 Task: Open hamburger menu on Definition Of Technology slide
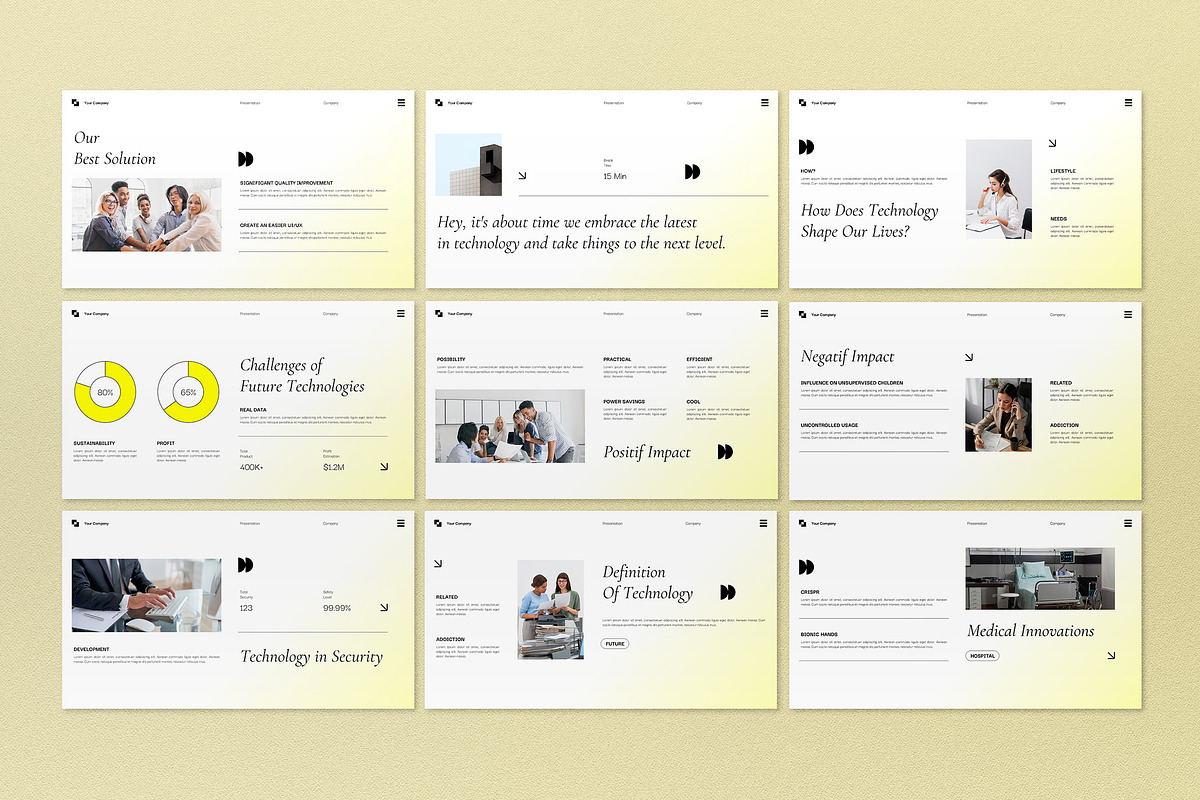click(765, 523)
